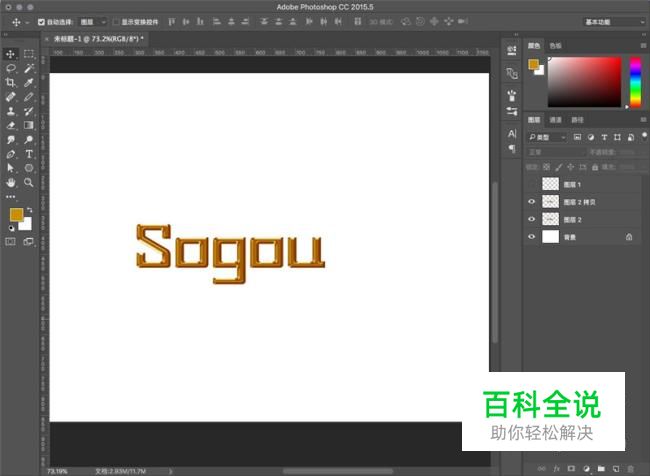Filter layers by shape layers
Screen dimensions: 650x476
click(617, 137)
